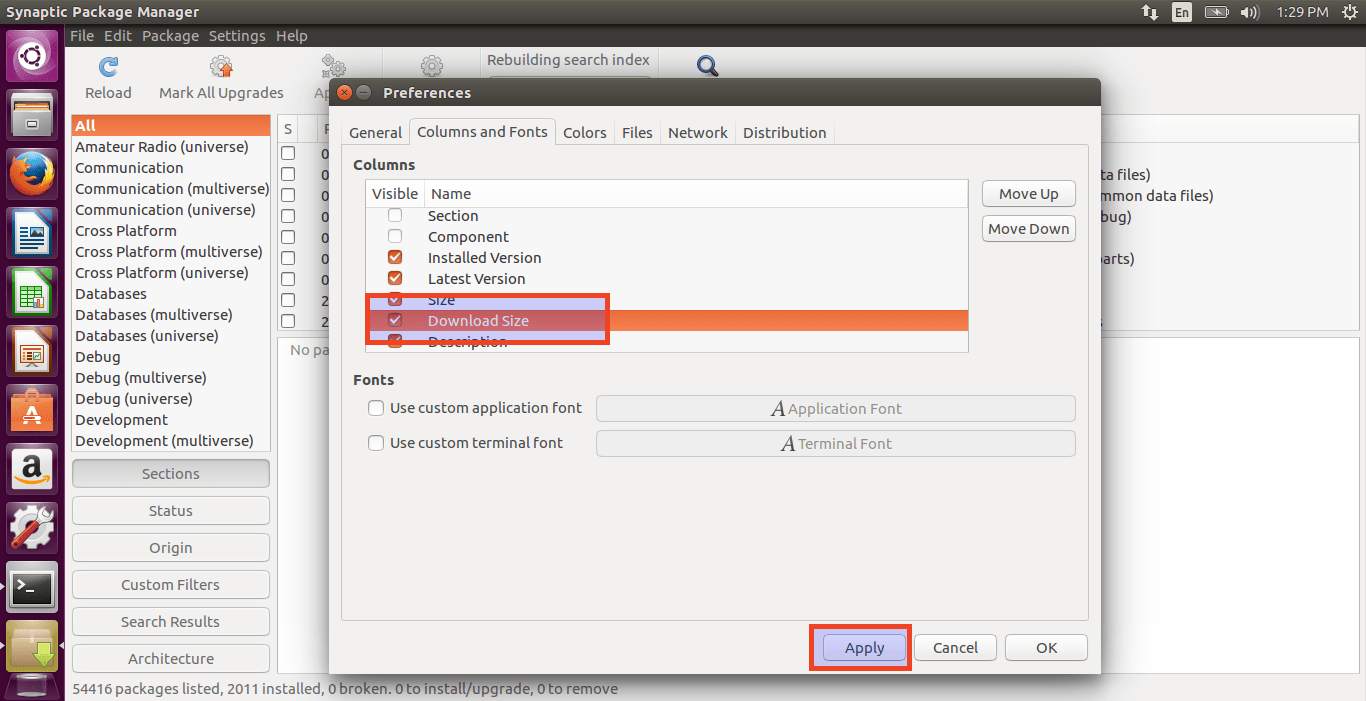Click the LibreOffice Writer dock icon

click(31, 232)
